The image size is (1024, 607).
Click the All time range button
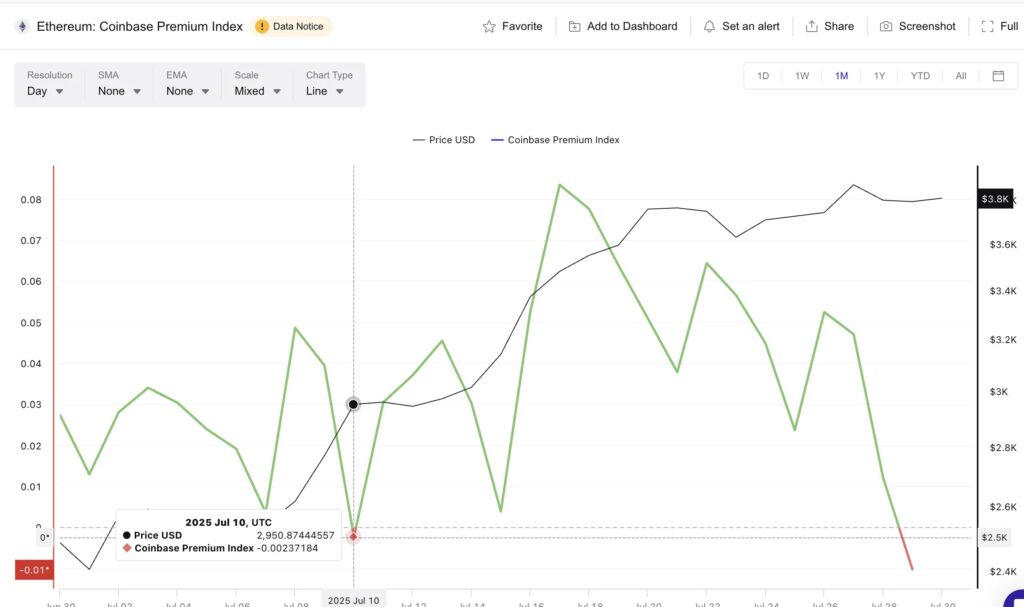(x=960, y=75)
